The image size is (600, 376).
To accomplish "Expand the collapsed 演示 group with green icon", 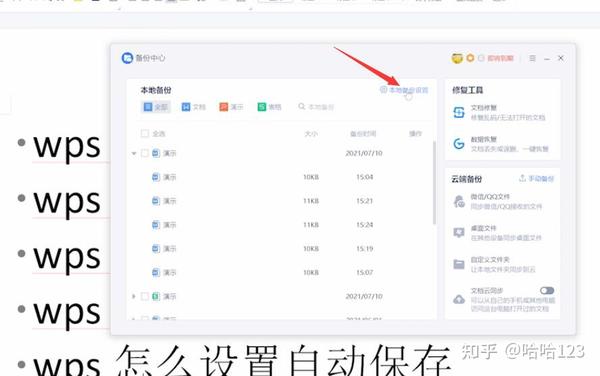I will pos(134,296).
